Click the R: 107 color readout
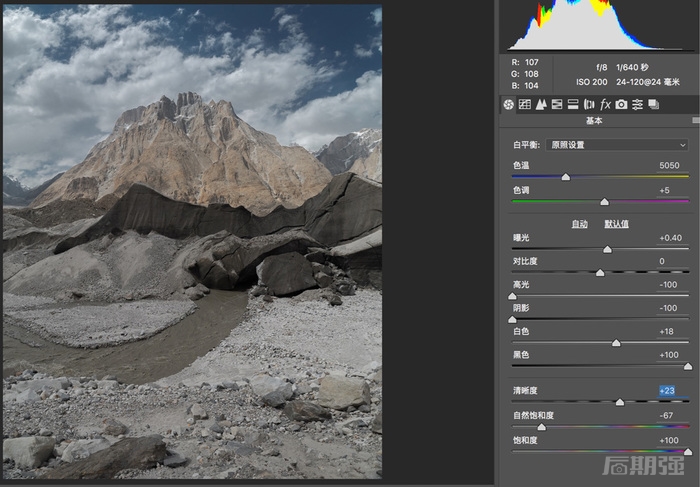 tap(525, 62)
